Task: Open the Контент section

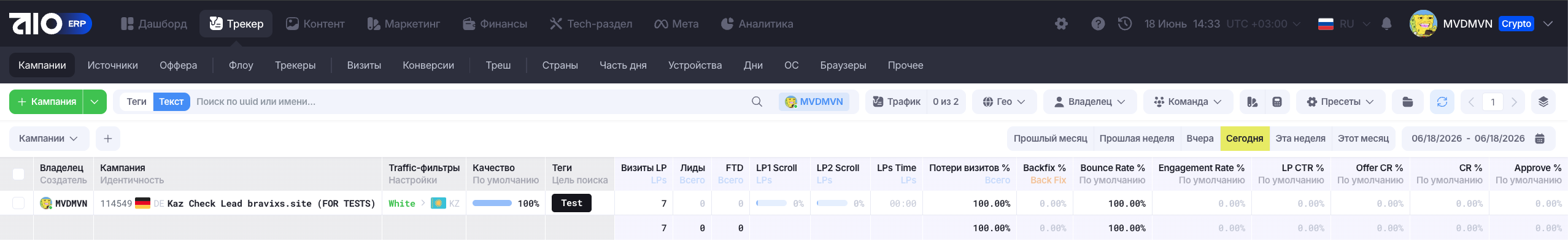Action: click(315, 24)
